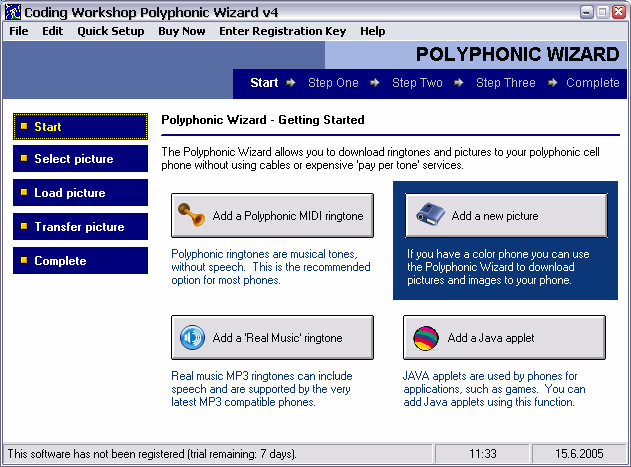Click the arrow between Step Three and Complete
Image resolution: width=631 pixels, height=467 pixels.
553,83
